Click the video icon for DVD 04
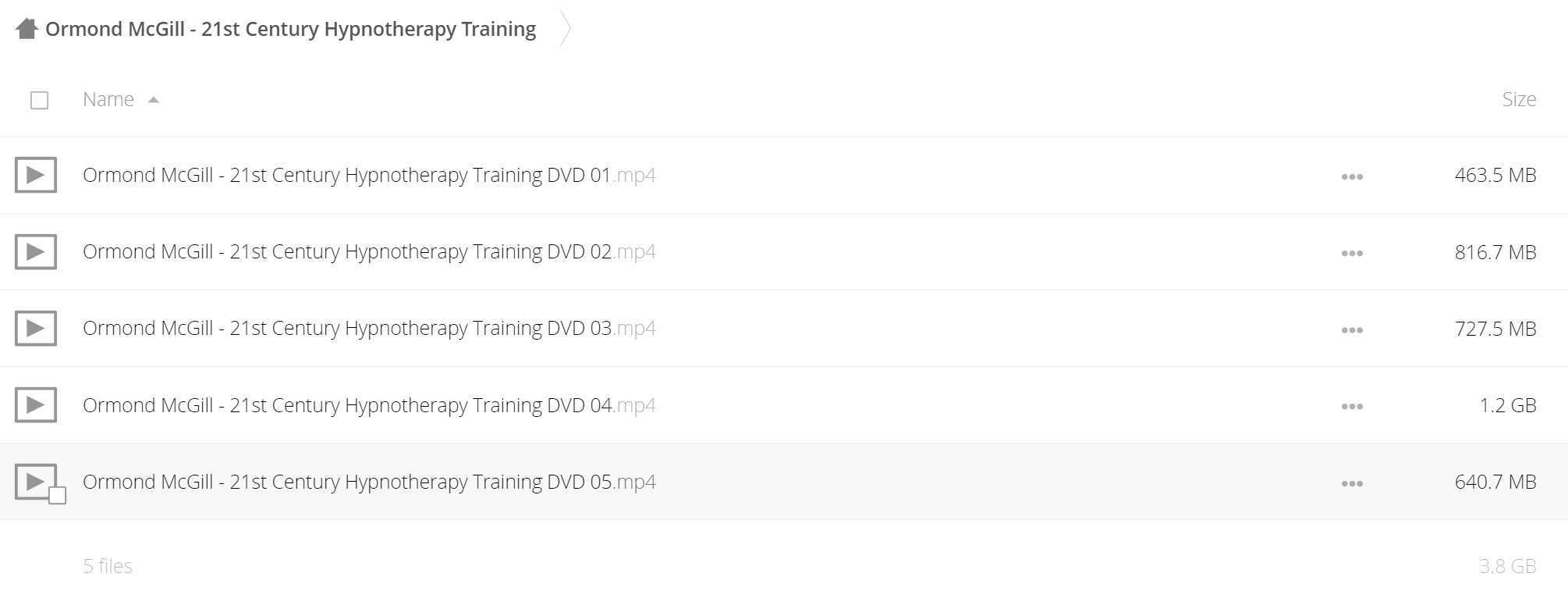 (x=36, y=405)
